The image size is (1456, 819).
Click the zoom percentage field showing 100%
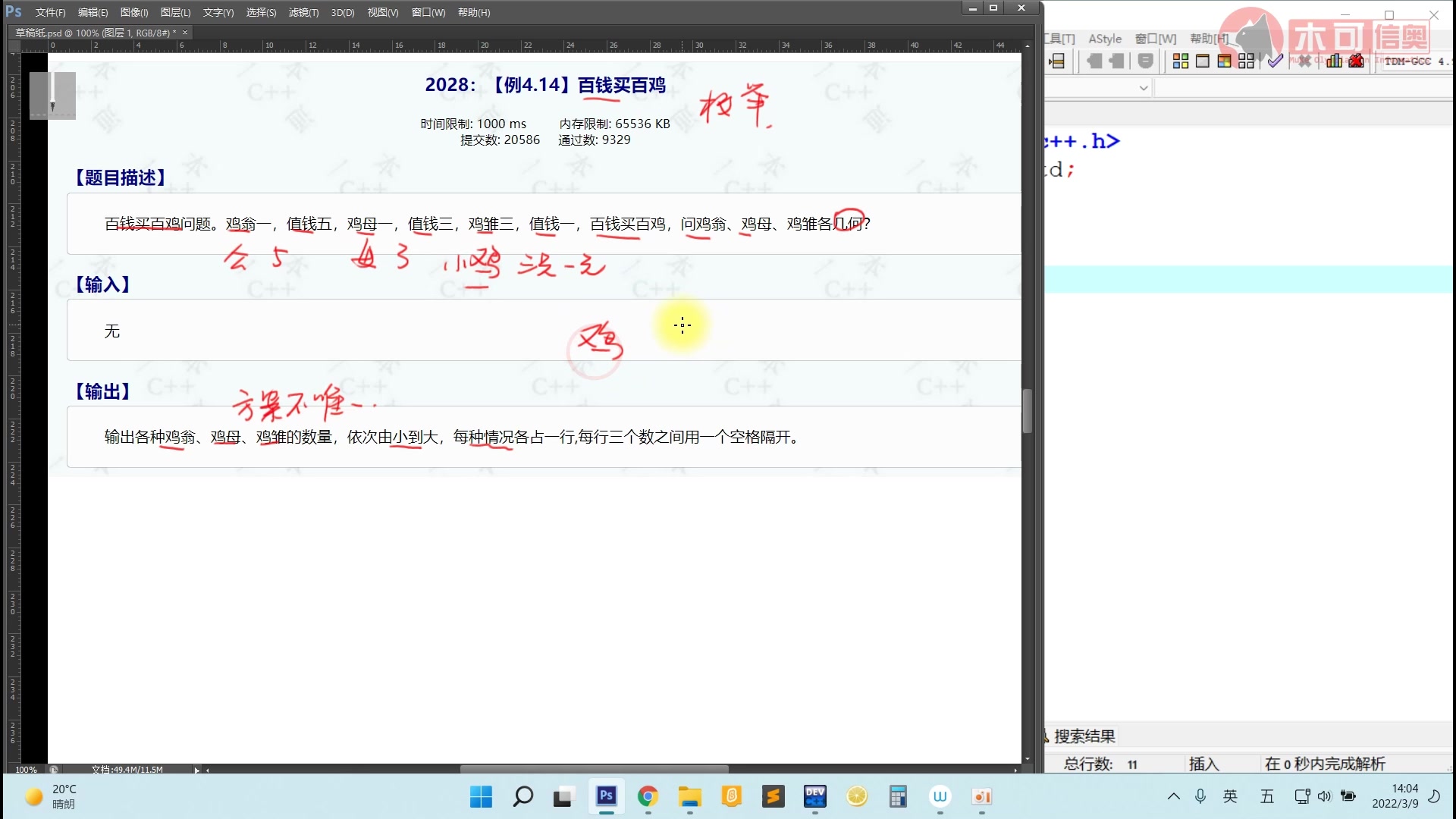coord(26,769)
